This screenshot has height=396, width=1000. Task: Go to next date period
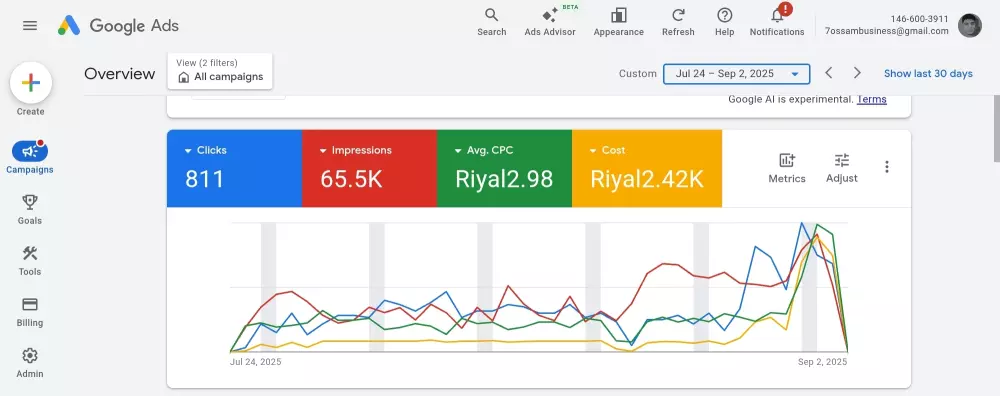point(857,73)
